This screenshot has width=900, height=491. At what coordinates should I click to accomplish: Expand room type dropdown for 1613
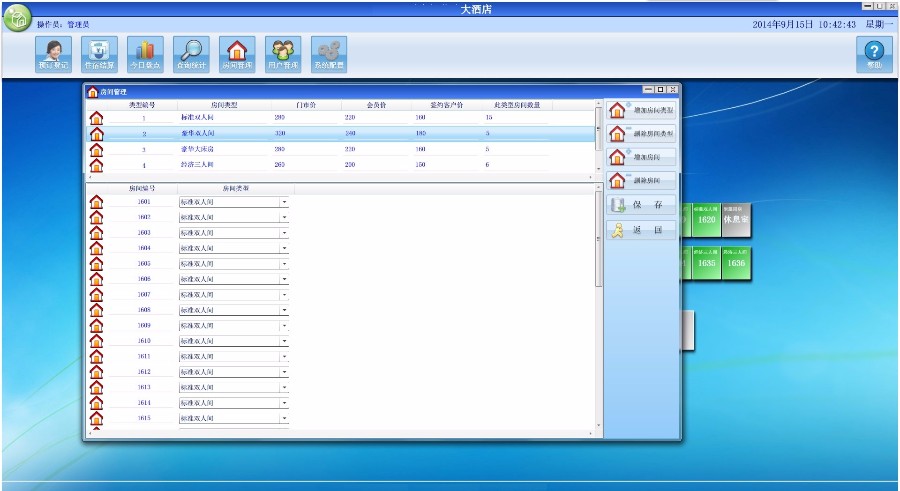point(284,388)
